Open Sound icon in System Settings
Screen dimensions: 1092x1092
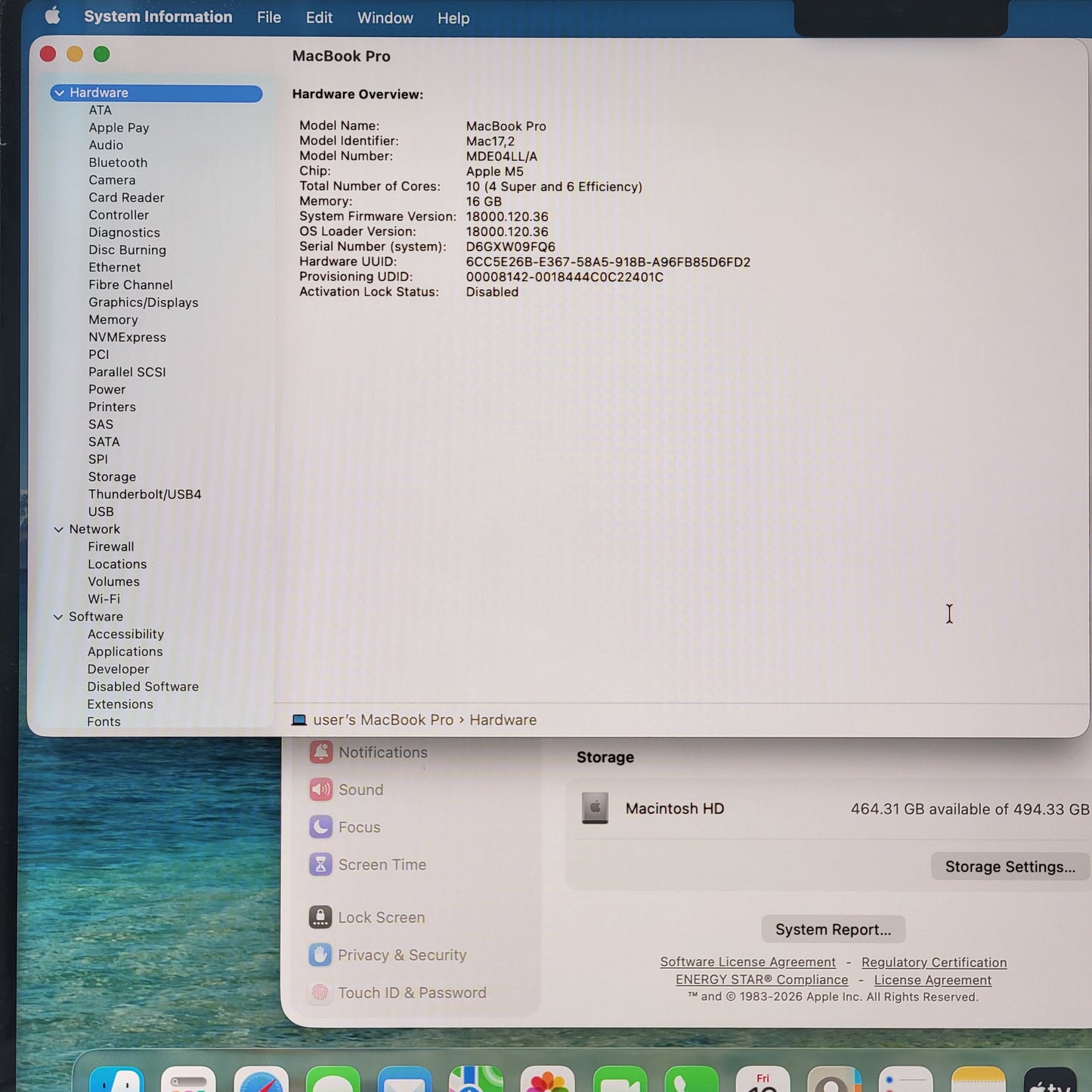coord(320,790)
